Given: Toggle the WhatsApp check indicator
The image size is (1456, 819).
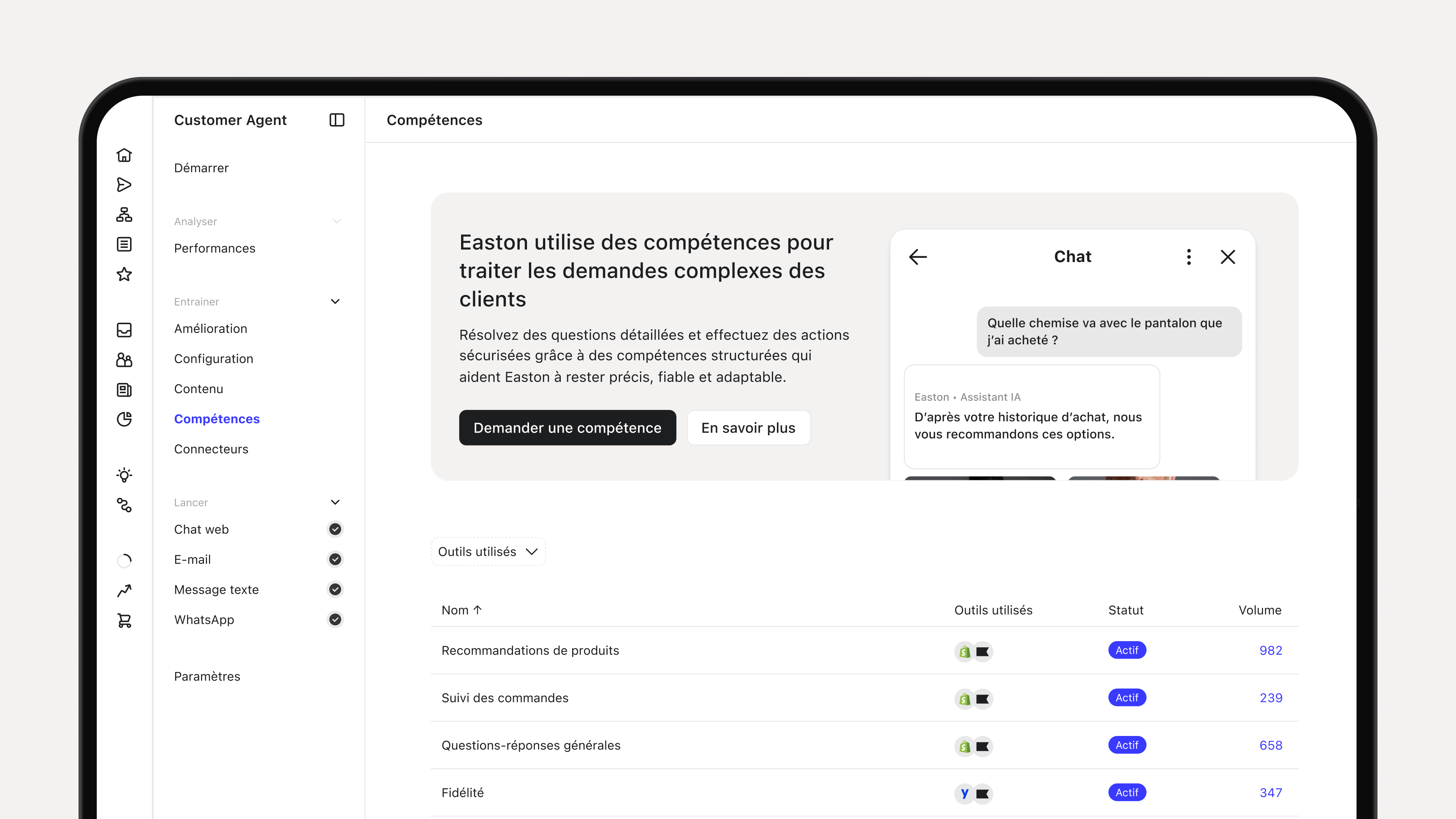Looking at the screenshot, I should (x=335, y=620).
